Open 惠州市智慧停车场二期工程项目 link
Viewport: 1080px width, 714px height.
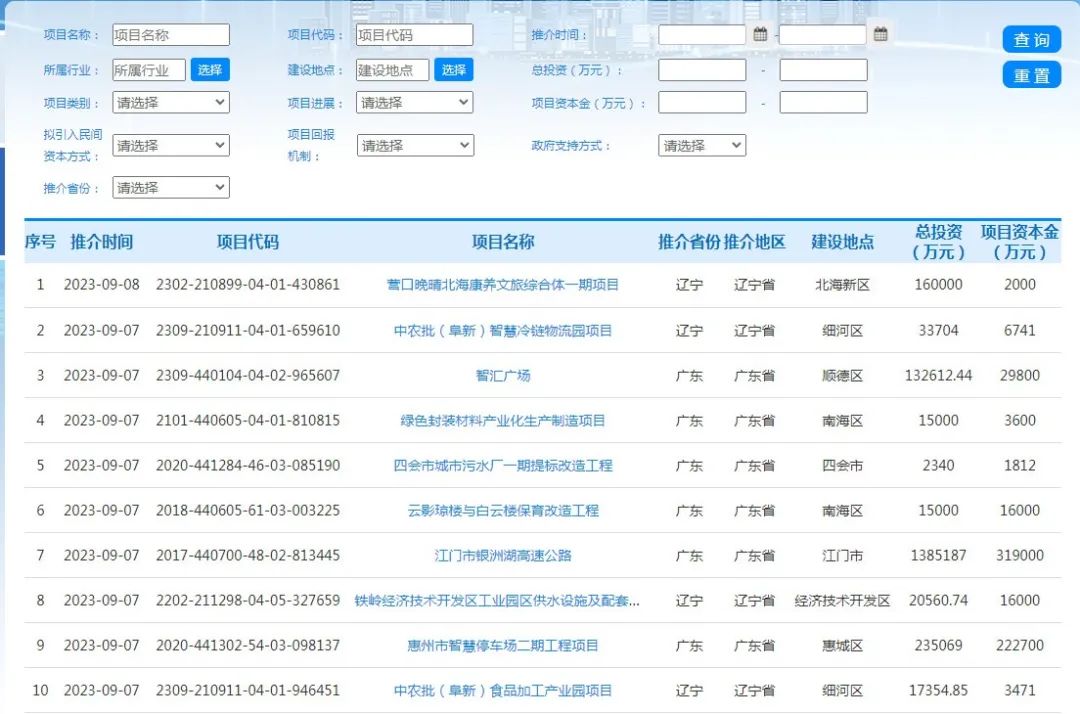pos(503,646)
